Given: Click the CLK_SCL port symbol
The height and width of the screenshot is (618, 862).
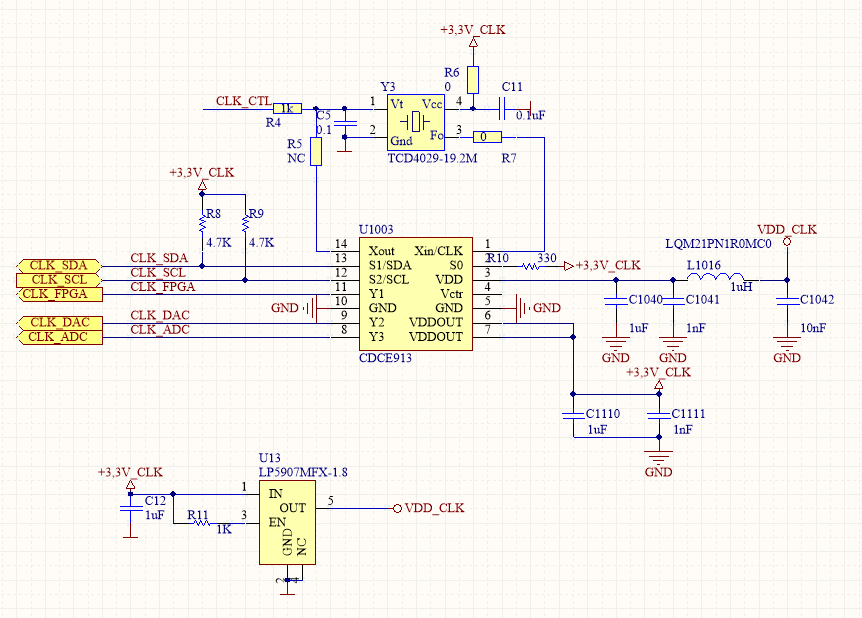Looking at the screenshot, I should (59, 280).
